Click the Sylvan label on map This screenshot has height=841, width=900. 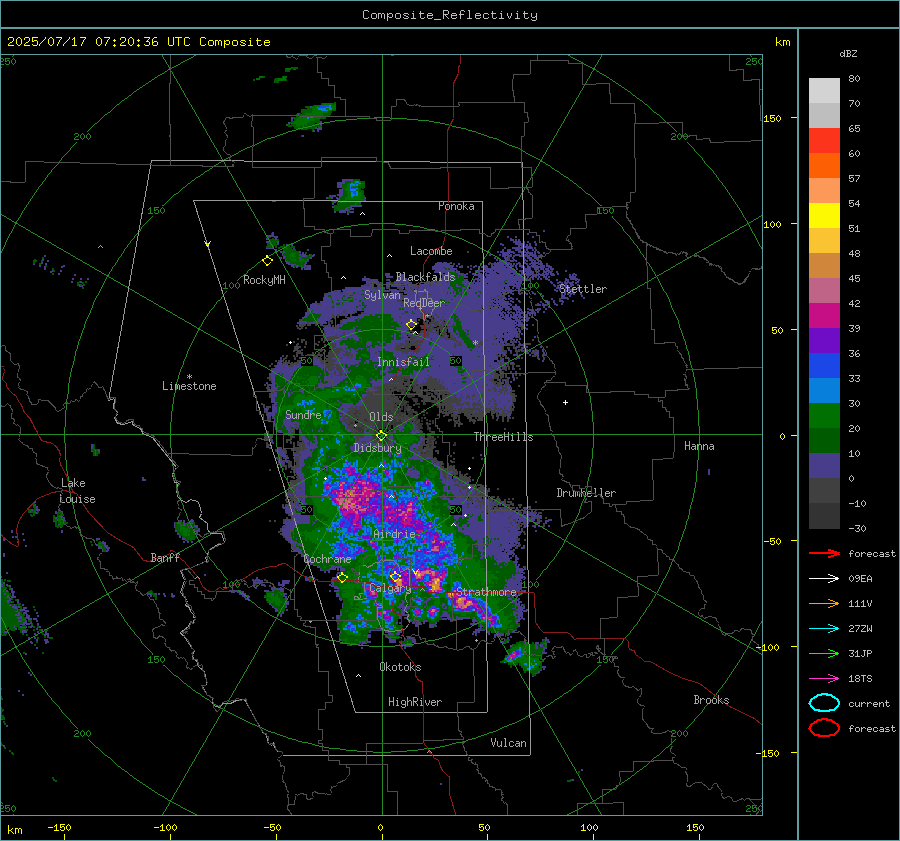pos(382,295)
